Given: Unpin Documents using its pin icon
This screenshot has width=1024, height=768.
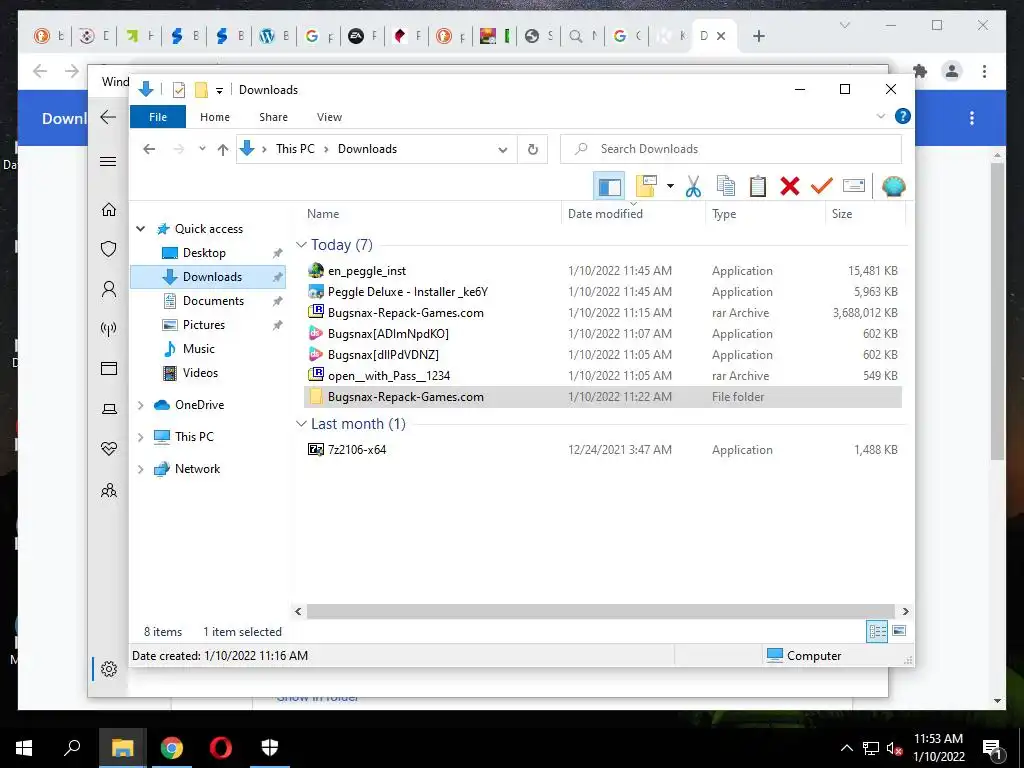Looking at the screenshot, I should (x=278, y=301).
